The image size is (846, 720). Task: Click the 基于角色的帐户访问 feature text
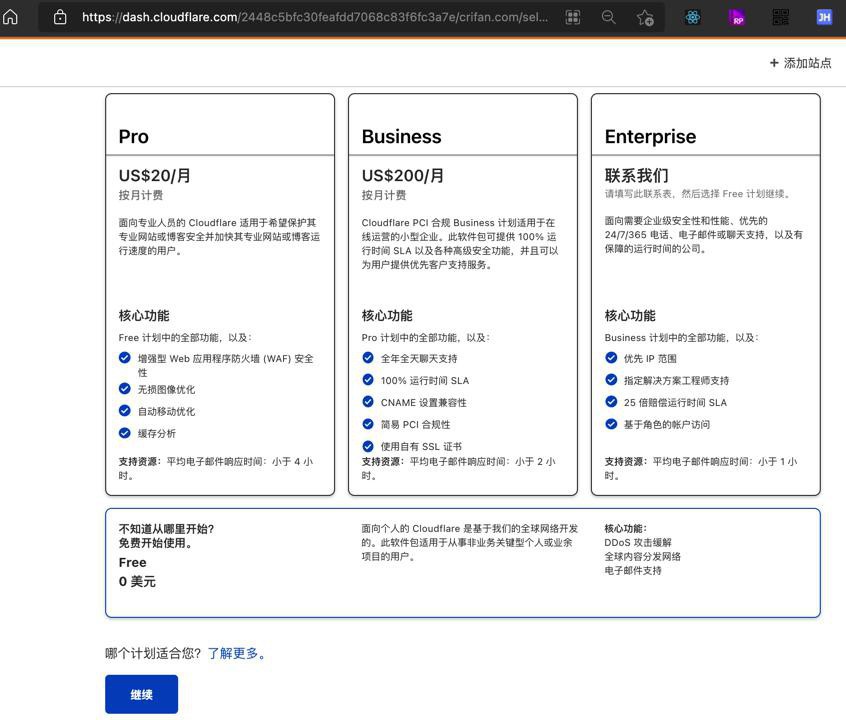point(666,425)
